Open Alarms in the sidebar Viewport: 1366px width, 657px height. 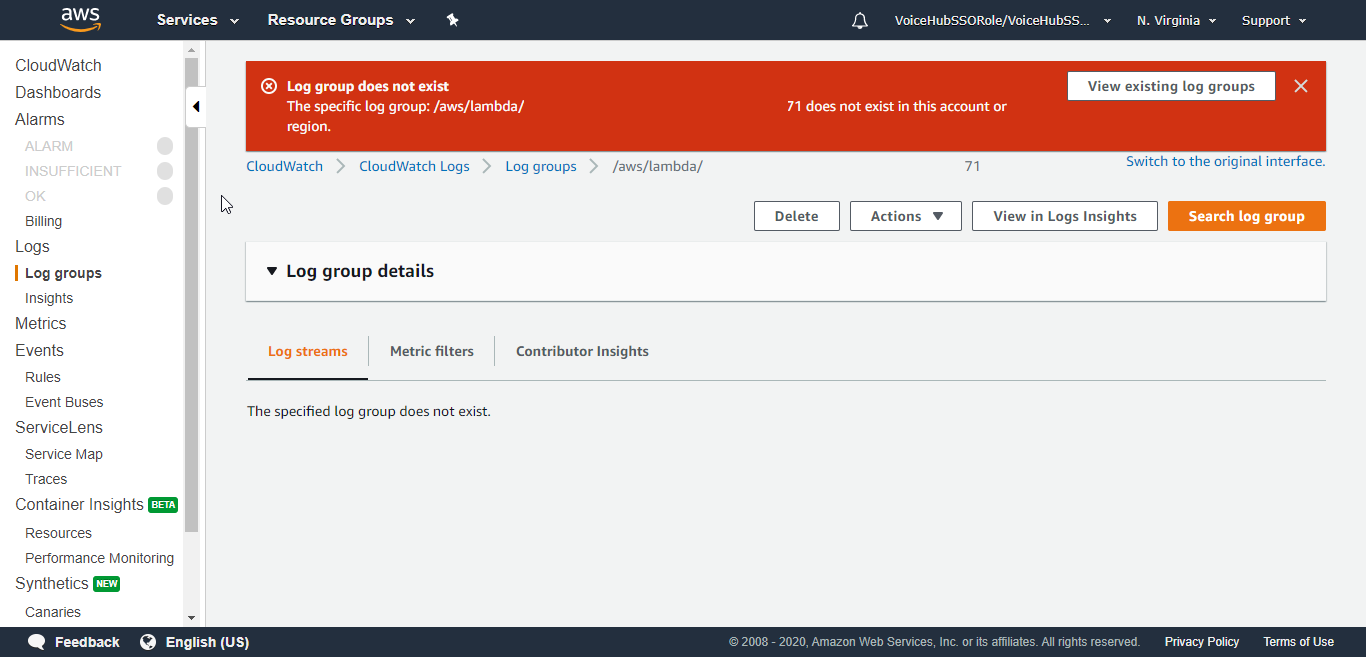tap(40, 119)
